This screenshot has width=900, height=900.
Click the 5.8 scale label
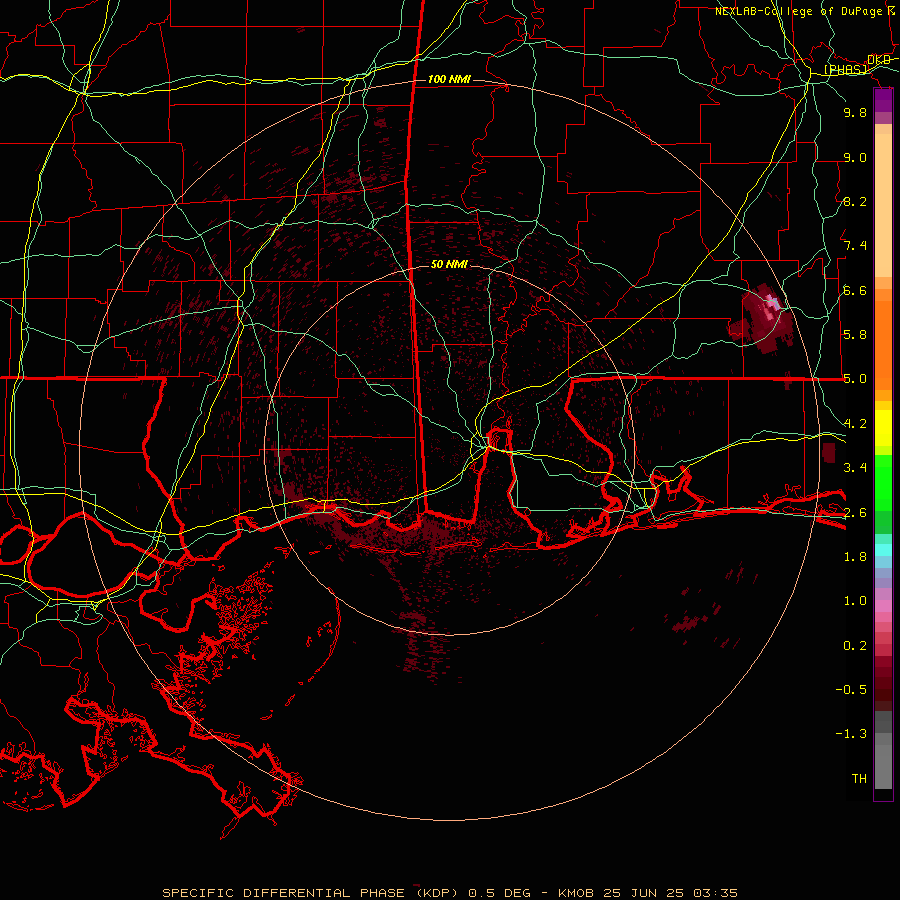[855, 334]
